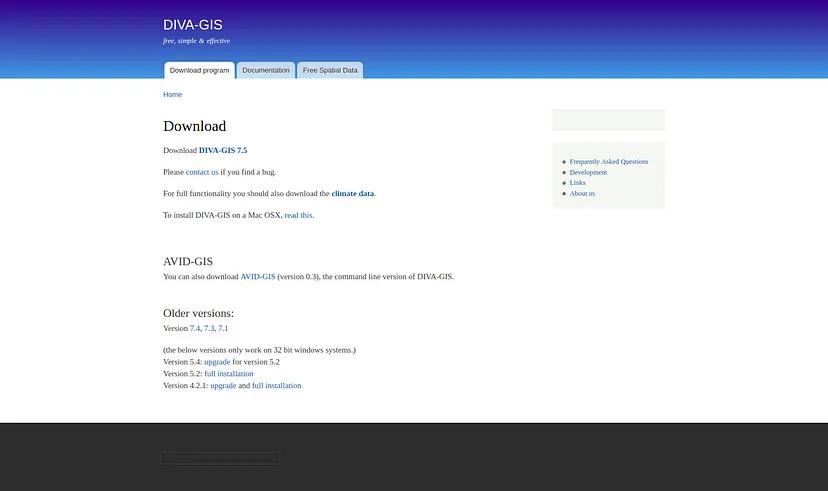The width and height of the screenshot is (828, 491).
Task: Open Version 4.2.1 upgrade link
Action: [x=223, y=386]
